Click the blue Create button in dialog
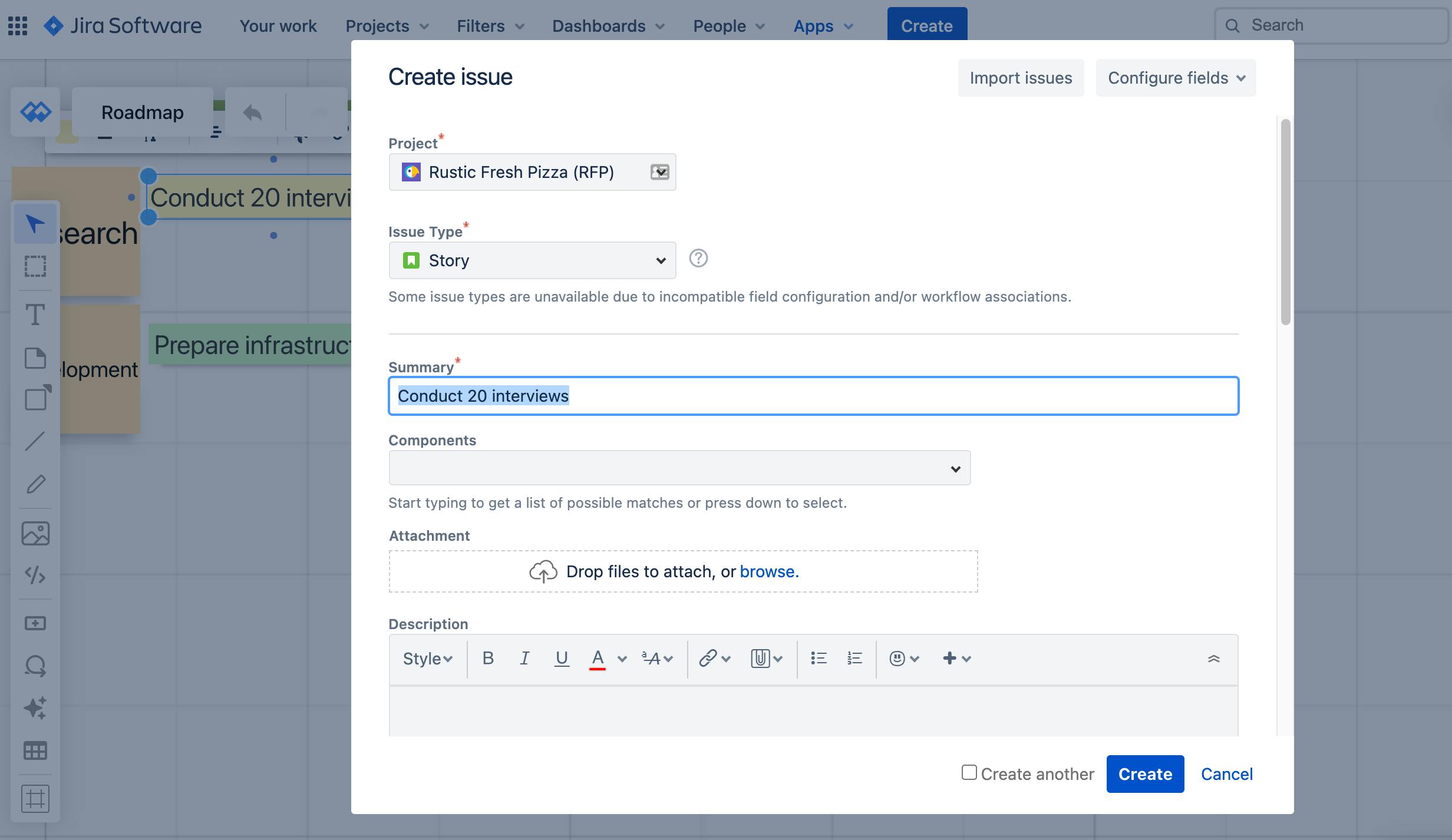The width and height of the screenshot is (1452, 840). 1145,773
